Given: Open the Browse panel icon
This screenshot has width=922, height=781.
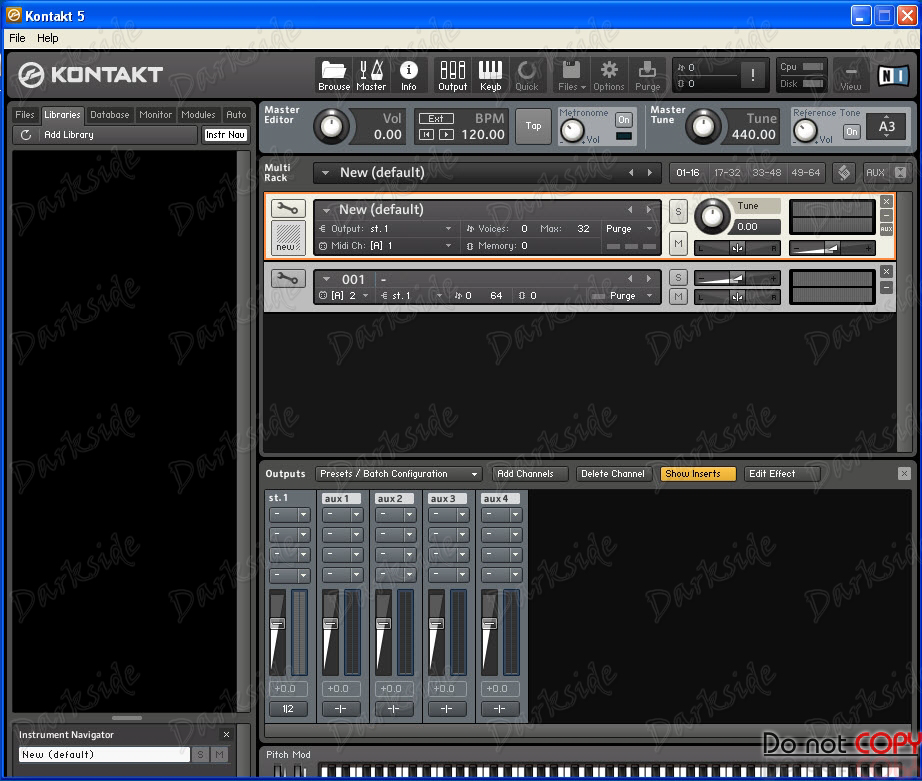Looking at the screenshot, I should [x=333, y=75].
